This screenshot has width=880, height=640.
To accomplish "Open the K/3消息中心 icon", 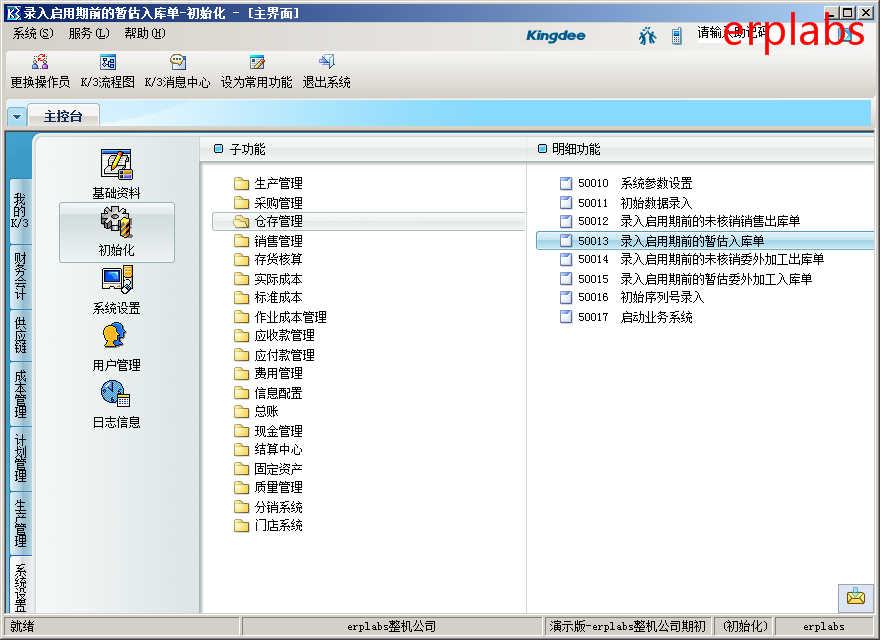I will (177, 62).
